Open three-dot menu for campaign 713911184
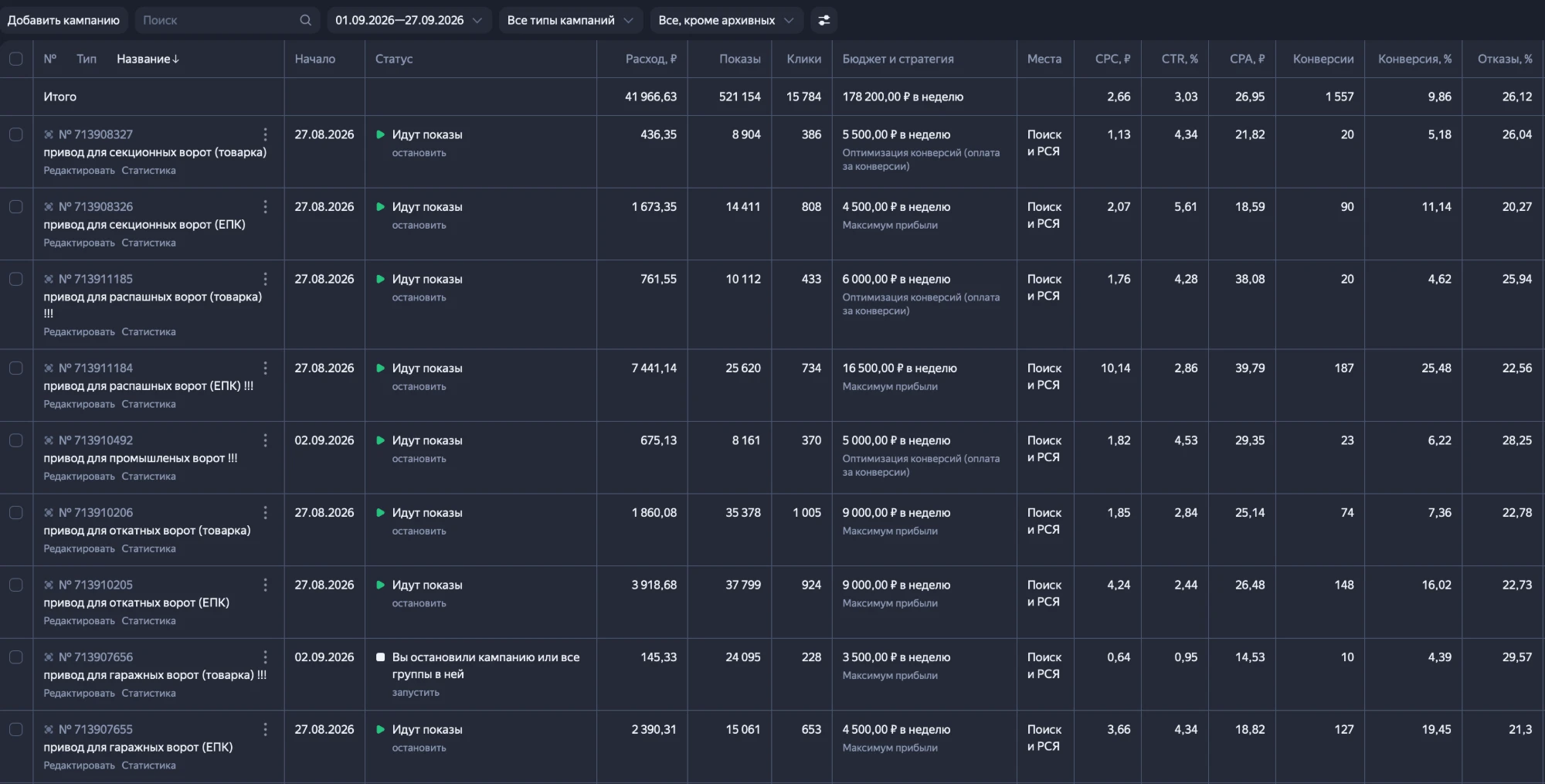The image size is (1545, 784). [x=265, y=368]
